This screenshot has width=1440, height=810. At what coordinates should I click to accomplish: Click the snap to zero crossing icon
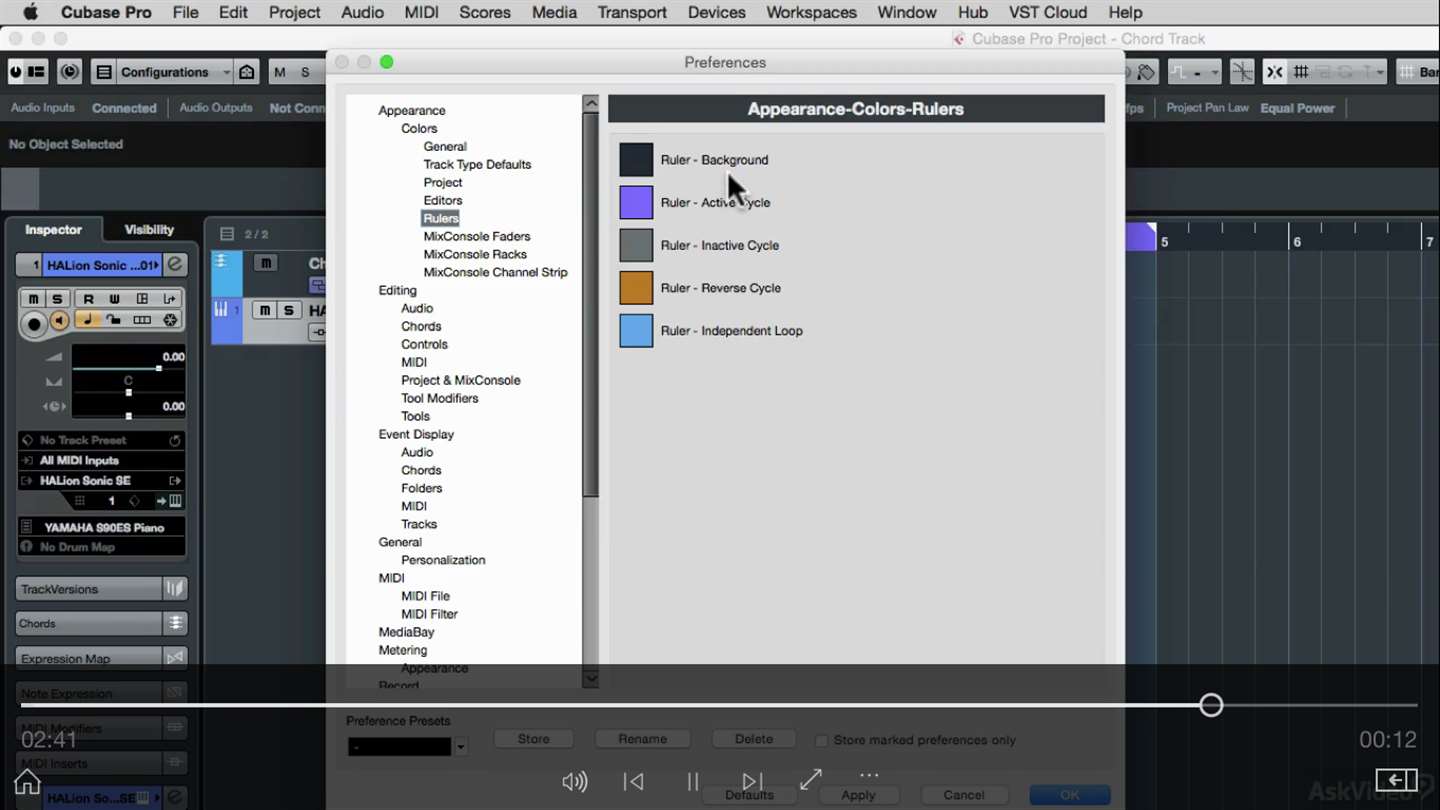click(x=1242, y=72)
